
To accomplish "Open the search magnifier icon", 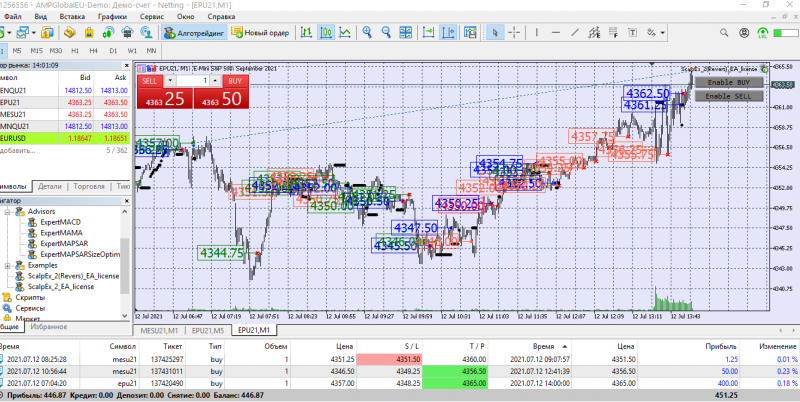I will 724,33.
